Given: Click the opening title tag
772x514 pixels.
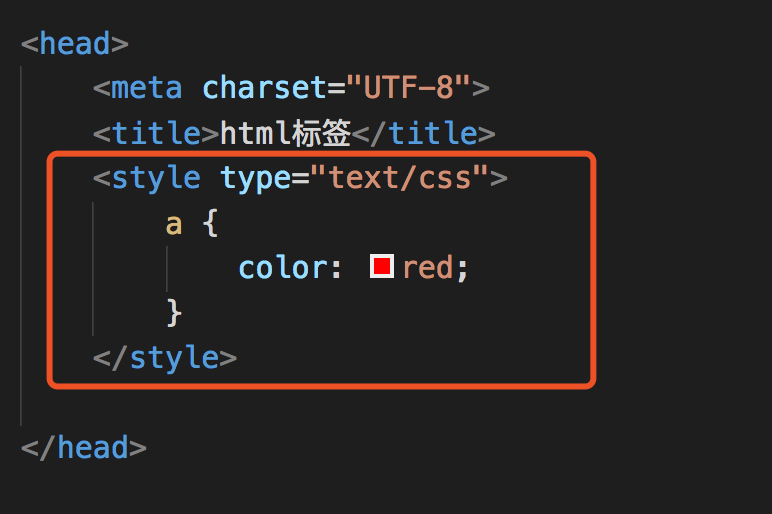Looking at the screenshot, I should pos(156,133).
